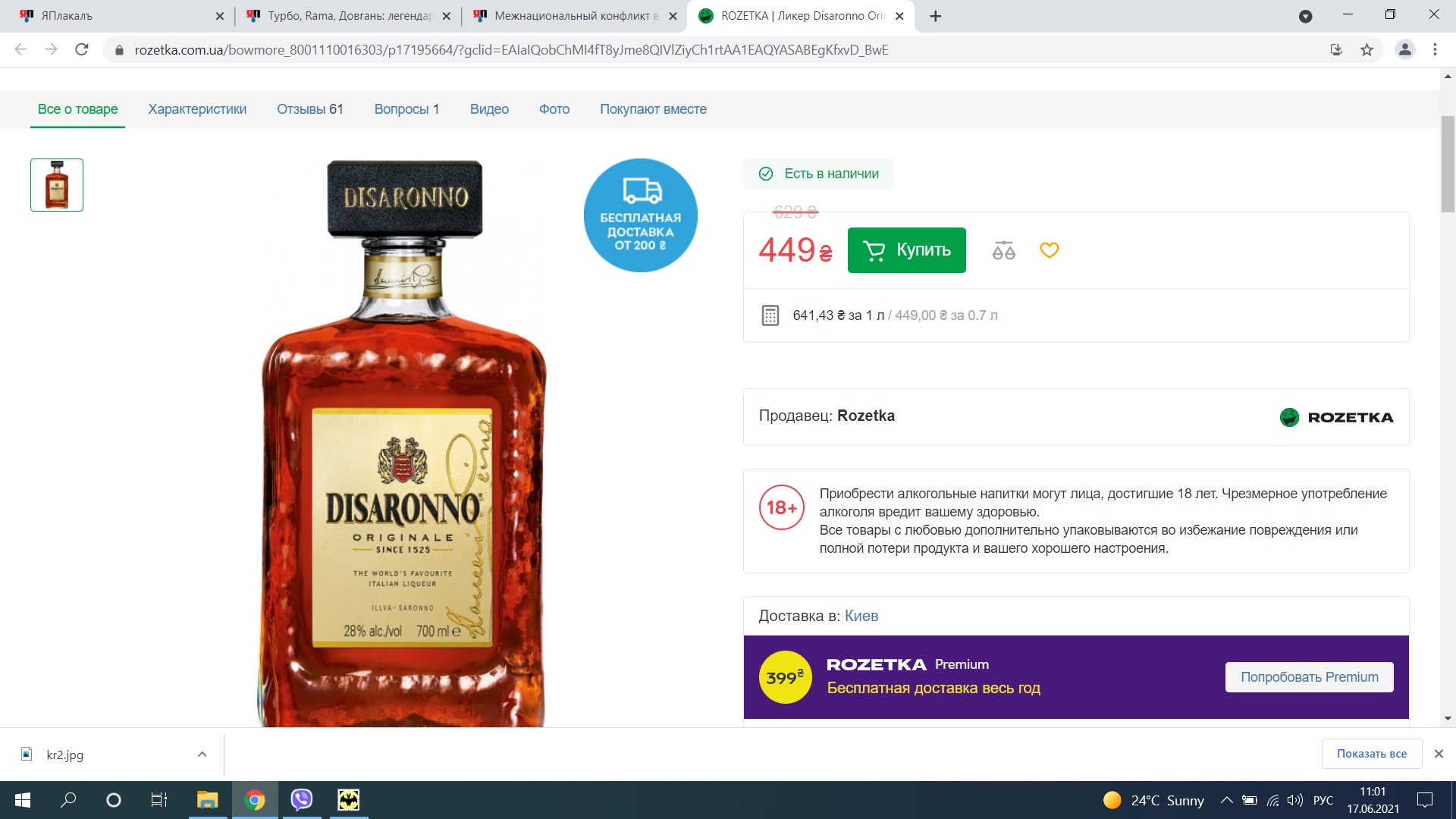1456x819 pixels.
Task: Click the free delivery truck badge
Action: coord(641,215)
